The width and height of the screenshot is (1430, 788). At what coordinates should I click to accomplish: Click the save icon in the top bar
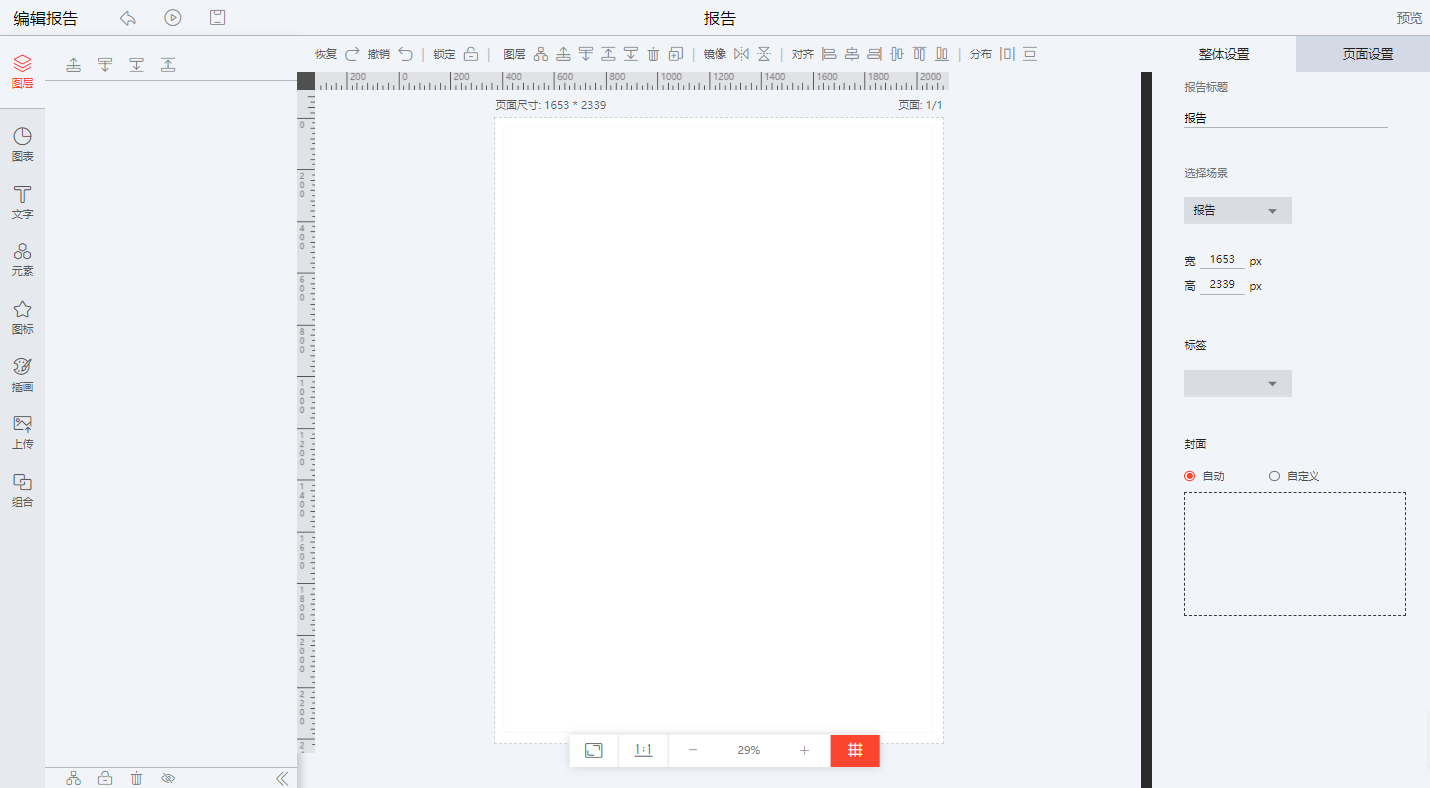217,18
